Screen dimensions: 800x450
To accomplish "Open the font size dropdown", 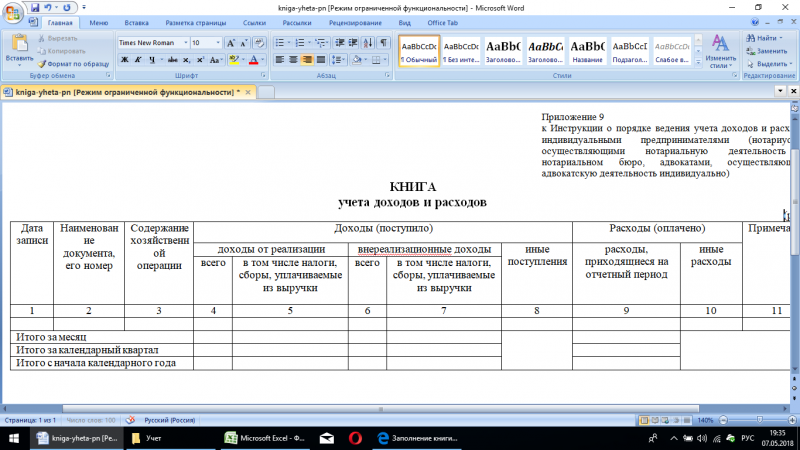I will [x=217, y=43].
